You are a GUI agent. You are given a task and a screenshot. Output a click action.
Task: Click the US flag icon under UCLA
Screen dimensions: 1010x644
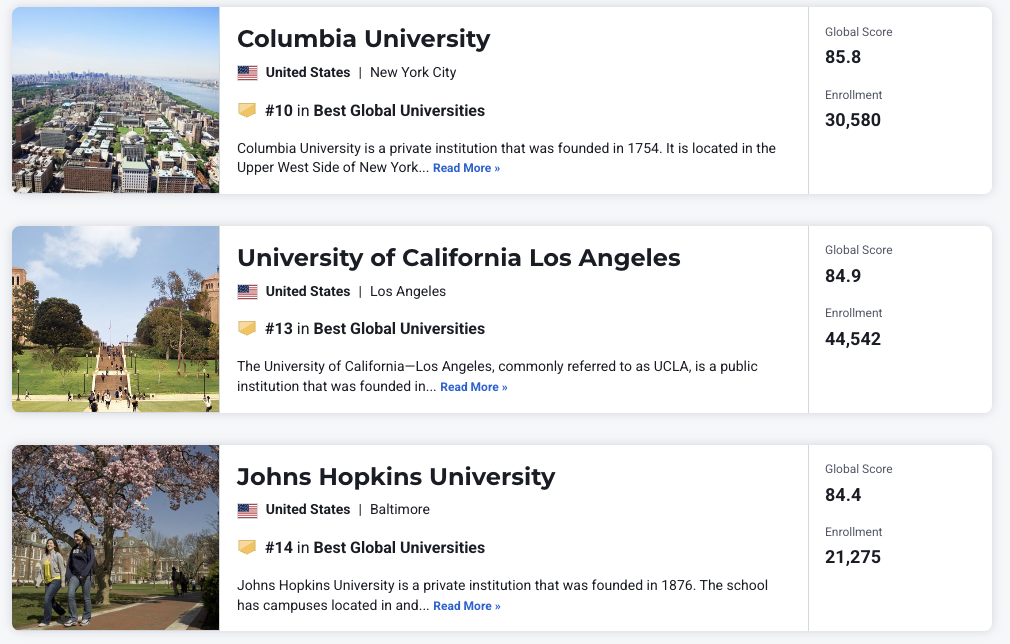(x=247, y=292)
